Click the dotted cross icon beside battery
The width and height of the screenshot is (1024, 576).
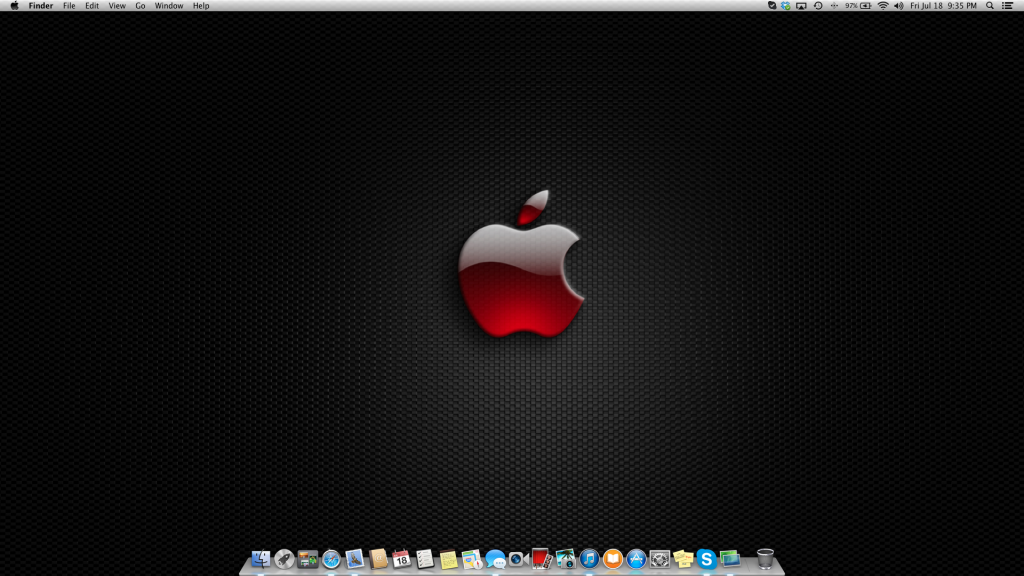click(x=834, y=6)
